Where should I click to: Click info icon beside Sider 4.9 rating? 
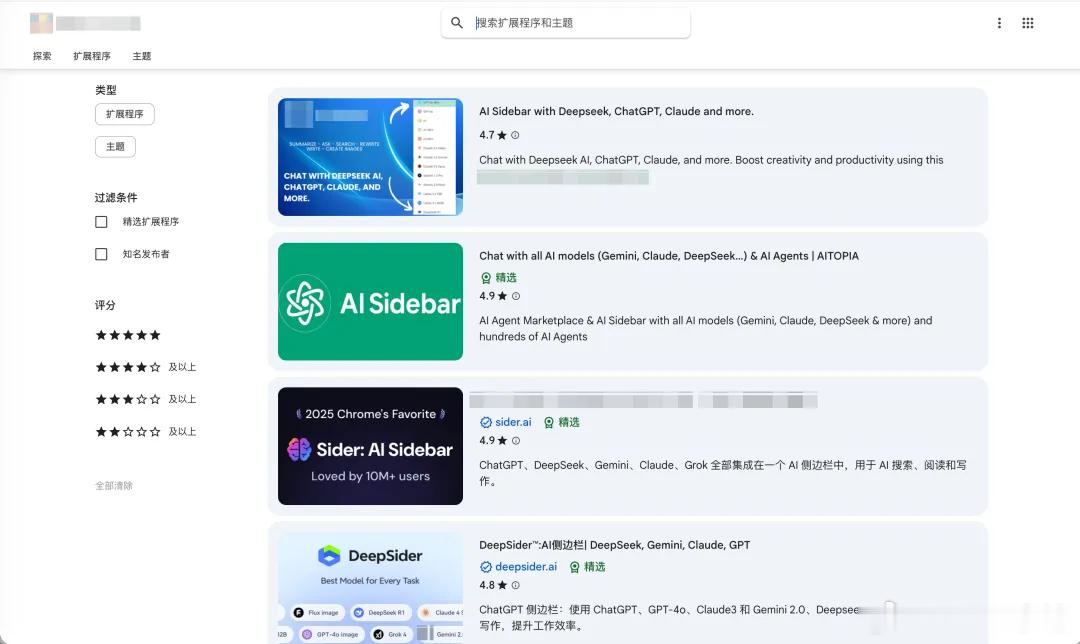pyautogui.click(x=516, y=441)
